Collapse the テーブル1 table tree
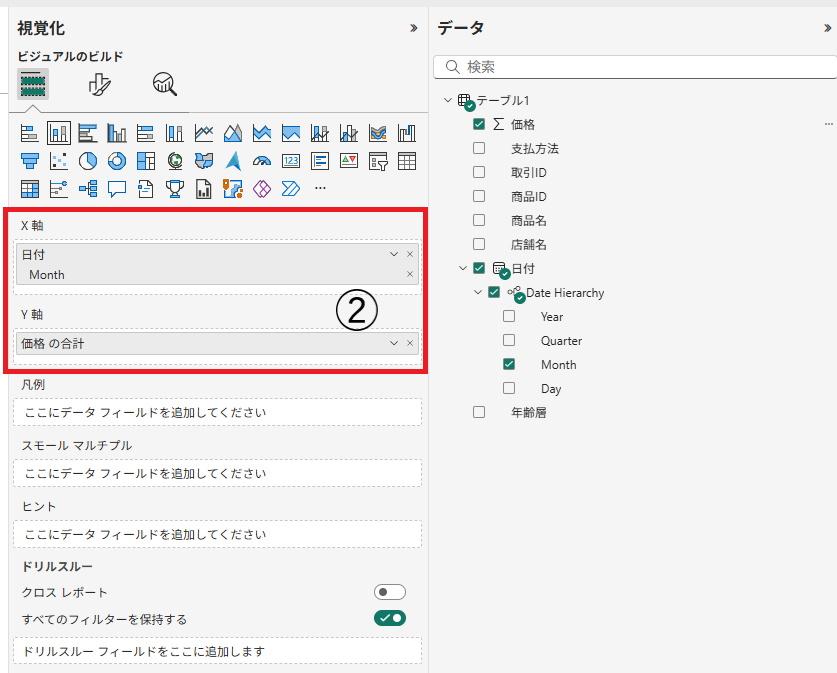 click(x=447, y=100)
